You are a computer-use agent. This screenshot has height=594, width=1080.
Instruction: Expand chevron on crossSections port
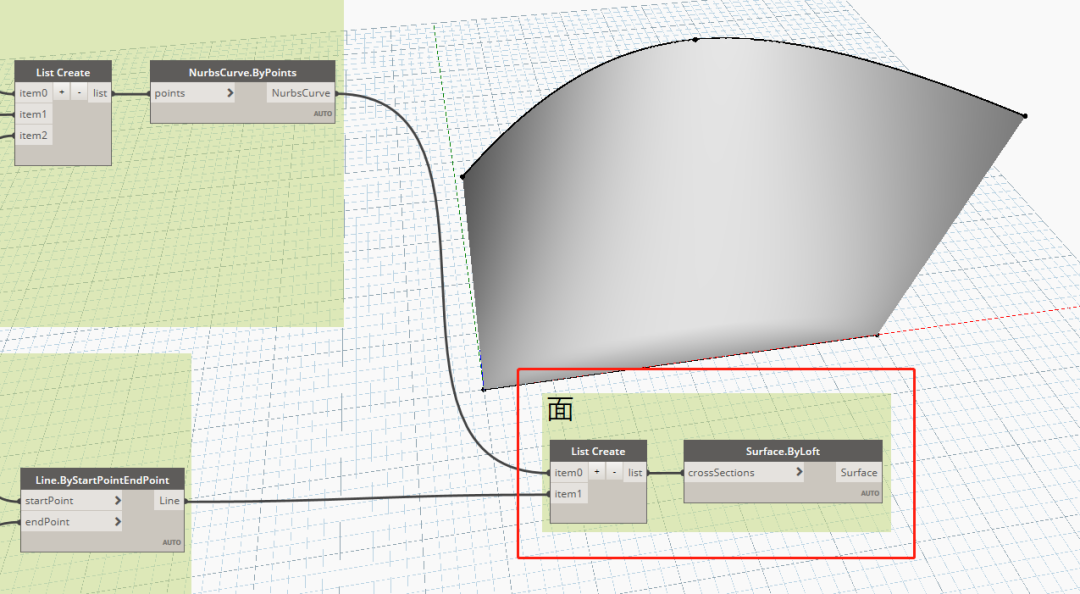coord(799,472)
